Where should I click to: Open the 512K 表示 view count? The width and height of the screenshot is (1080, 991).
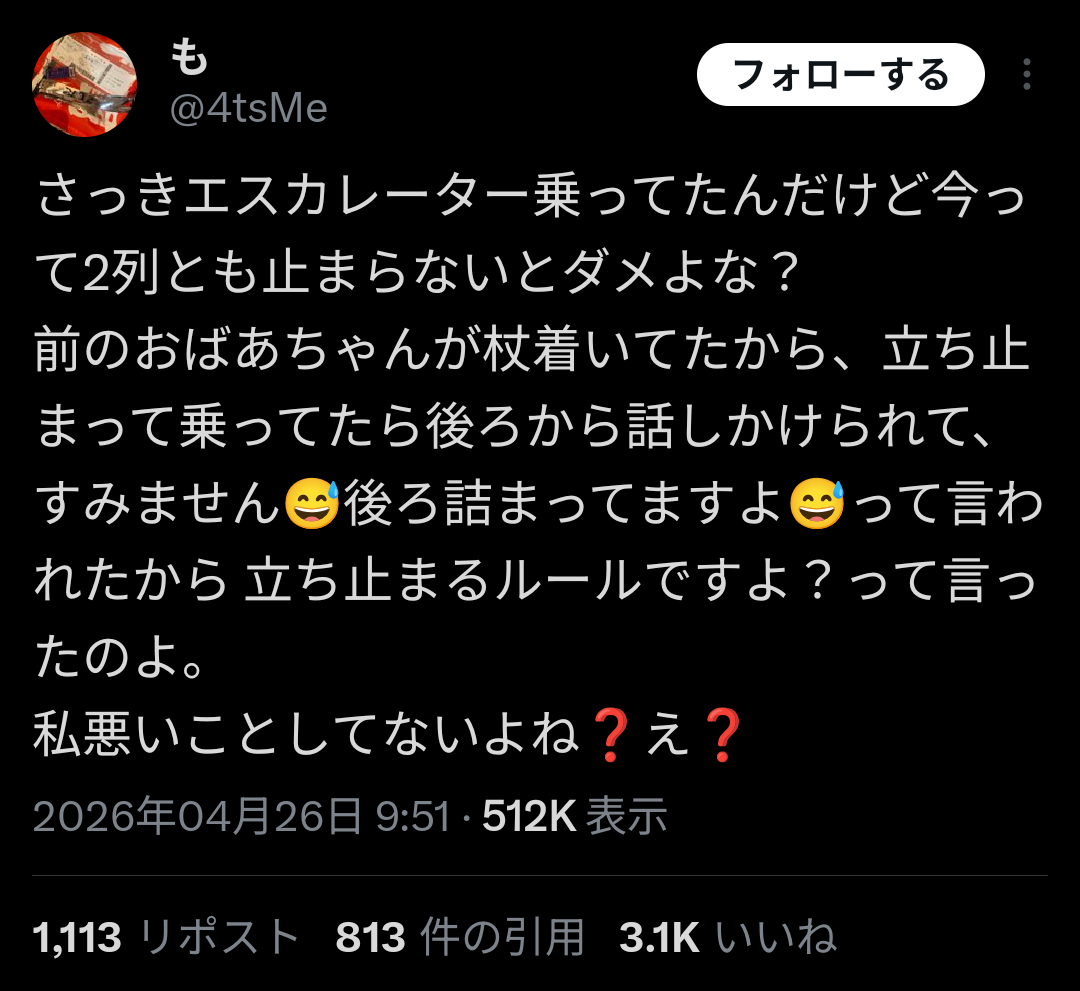tap(574, 816)
